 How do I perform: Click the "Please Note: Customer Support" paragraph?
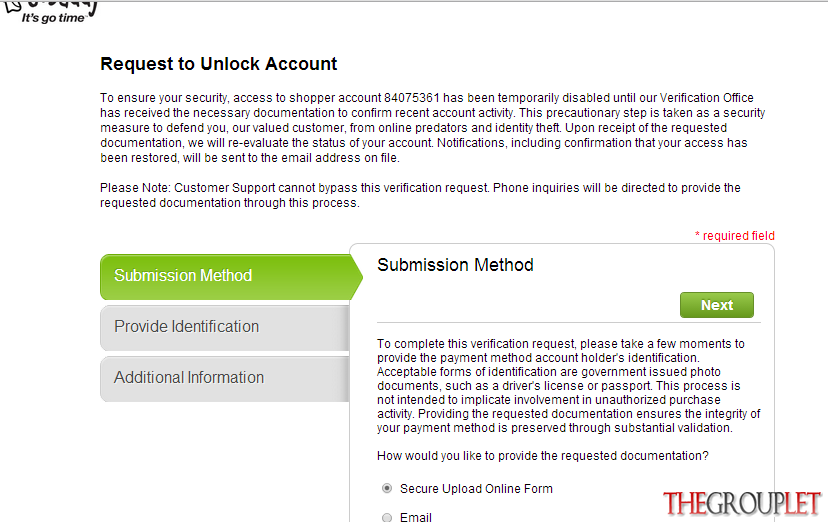[x=420, y=195]
